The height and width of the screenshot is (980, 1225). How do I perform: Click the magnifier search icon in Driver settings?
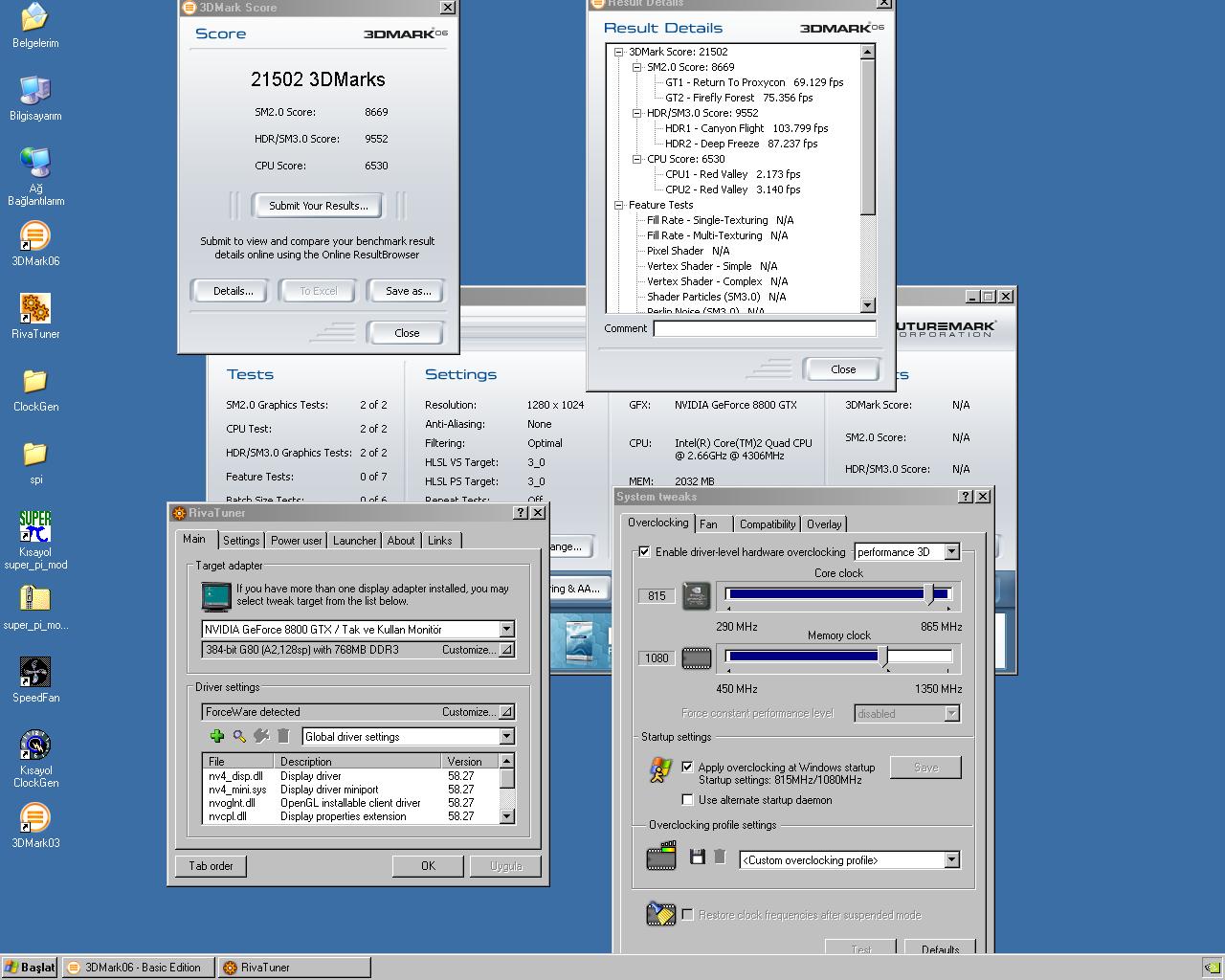pyautogui.click(x=239, y=736)
